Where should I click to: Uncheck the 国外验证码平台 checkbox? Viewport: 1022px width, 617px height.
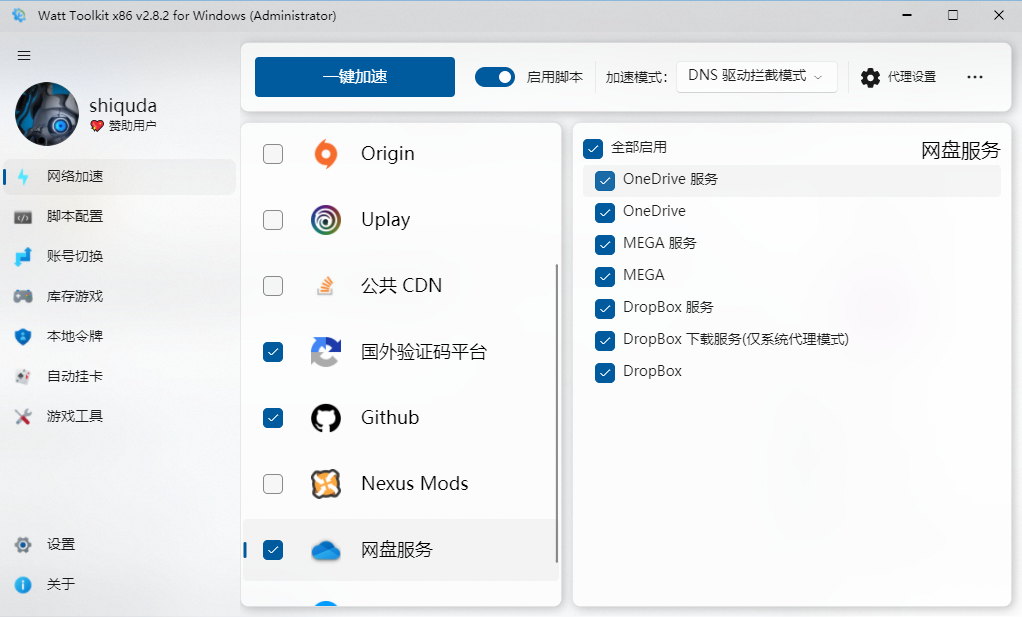pyautogui.click(x=273, y=352)
